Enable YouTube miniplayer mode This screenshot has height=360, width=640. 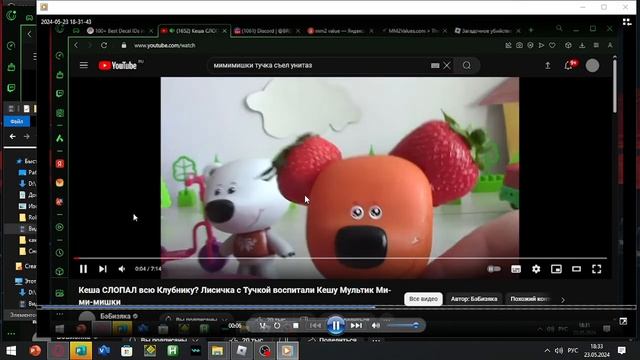pyautogui.click(x=556, y=269)
